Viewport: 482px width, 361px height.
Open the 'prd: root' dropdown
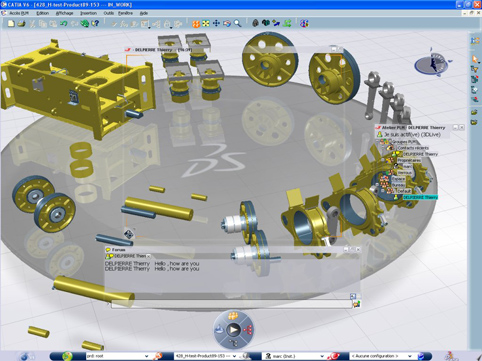(146, 356)
